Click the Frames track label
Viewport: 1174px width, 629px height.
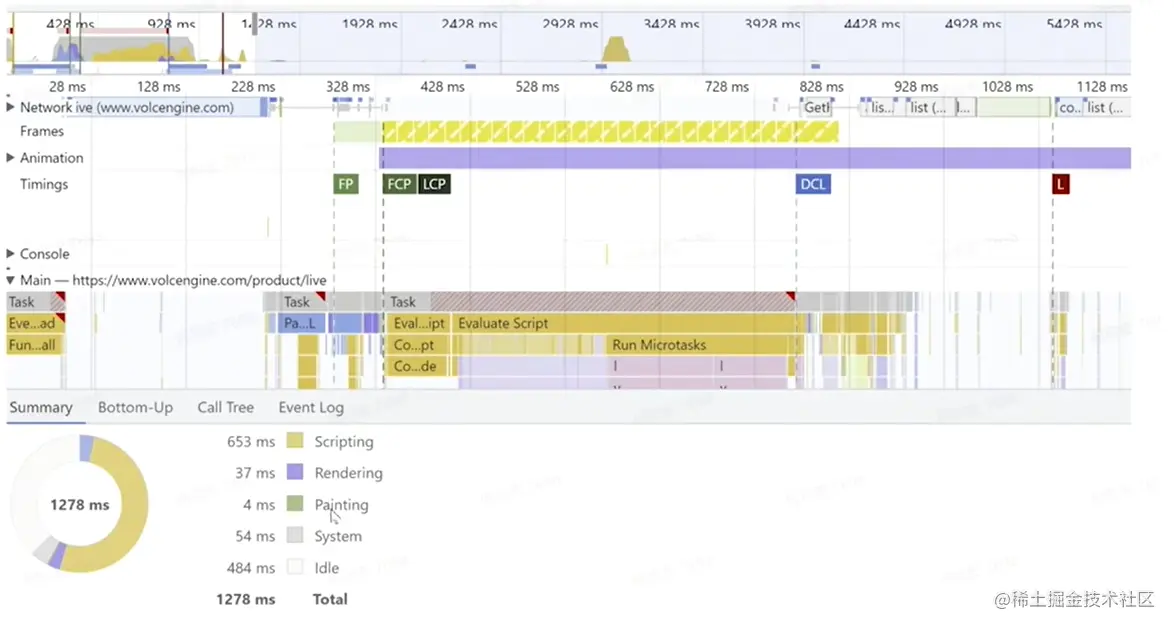[x=42, y=132]
